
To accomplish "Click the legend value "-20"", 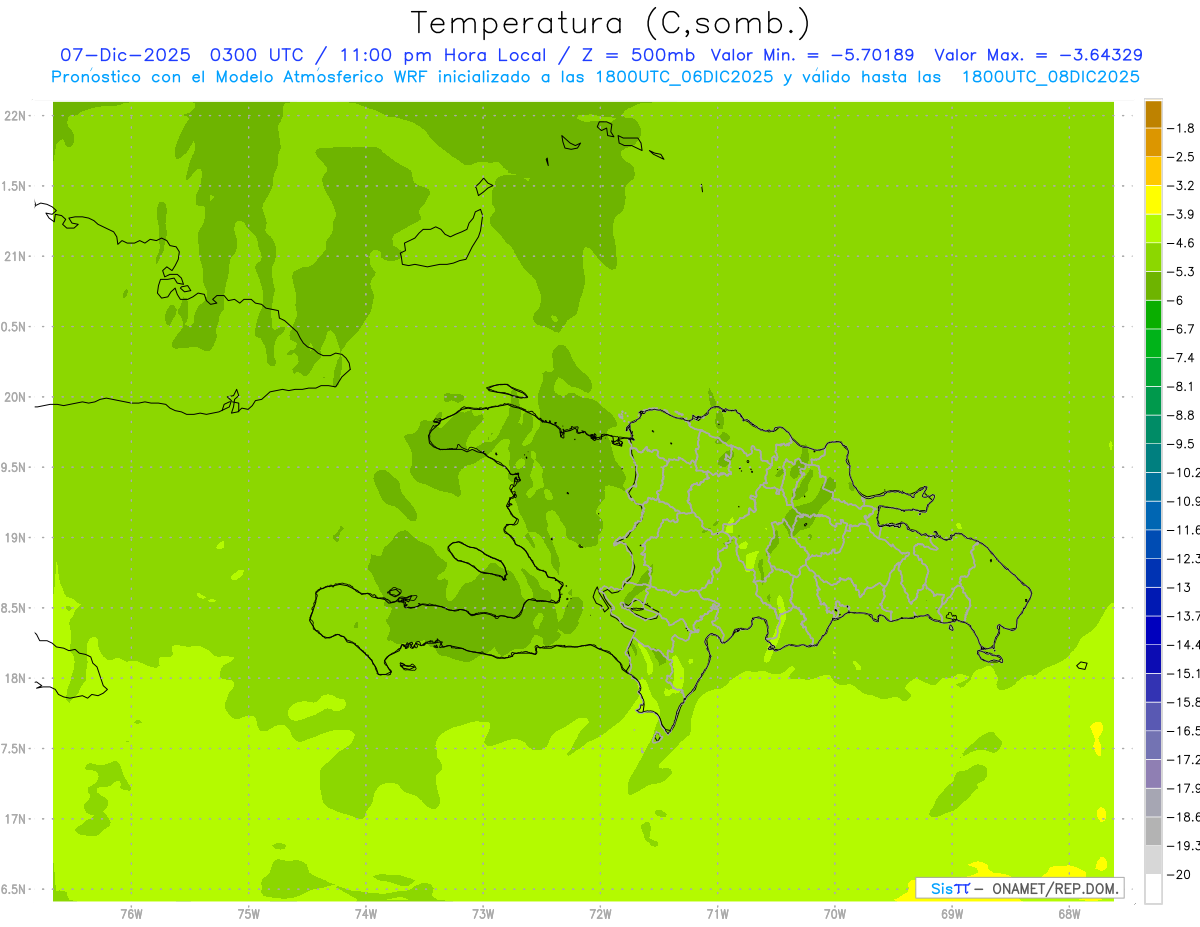I will point(1178,875).
